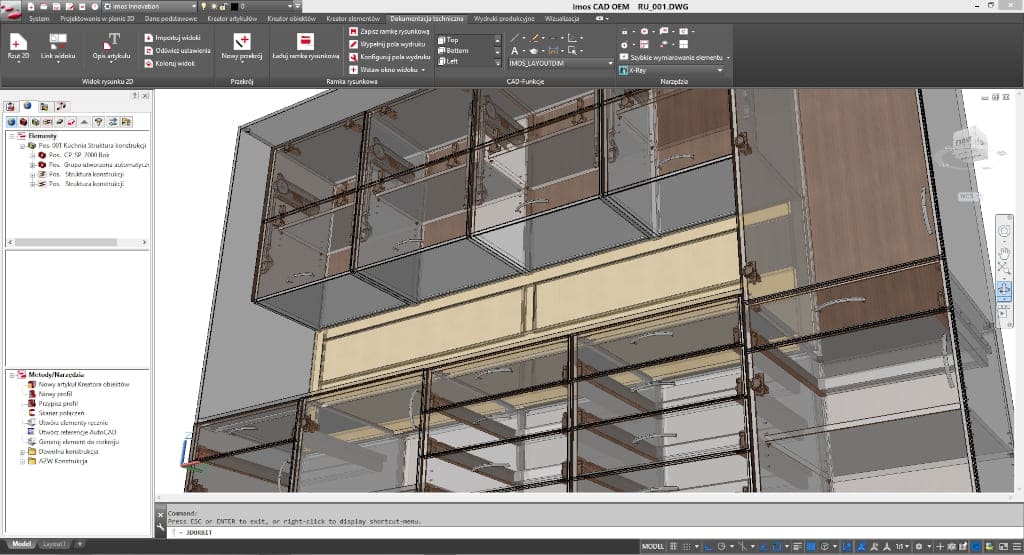This screenshot has width=1024, height=555.
Task: Open the X-Ray visual style dropdown
Action: 719,70
